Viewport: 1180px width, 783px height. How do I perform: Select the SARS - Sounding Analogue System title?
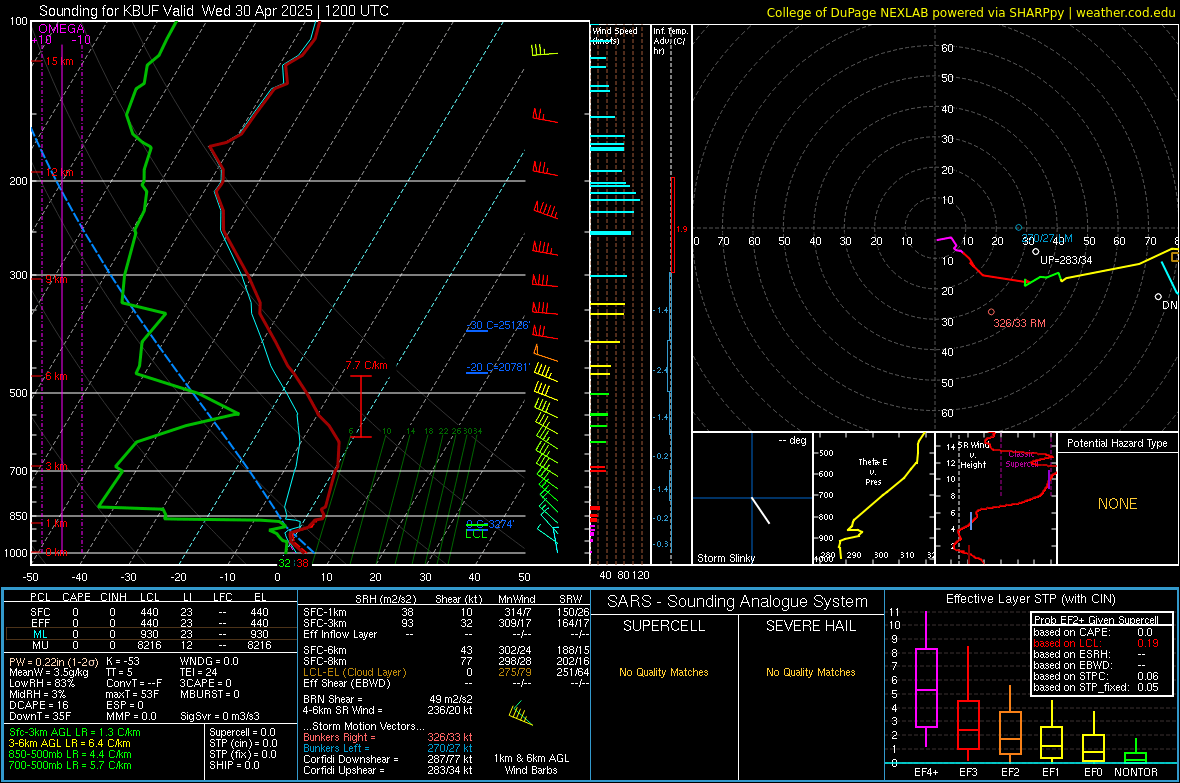(738, 602)
